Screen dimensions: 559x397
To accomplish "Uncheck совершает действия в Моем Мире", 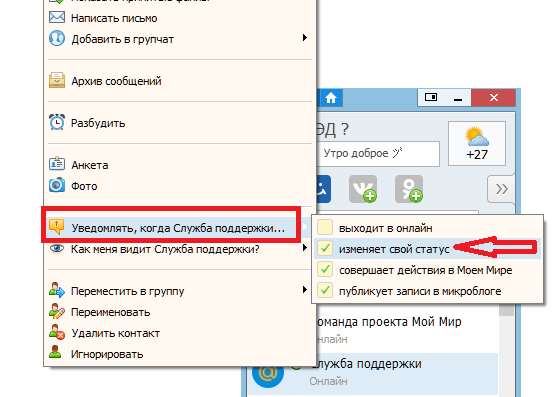I will point(325,269).
